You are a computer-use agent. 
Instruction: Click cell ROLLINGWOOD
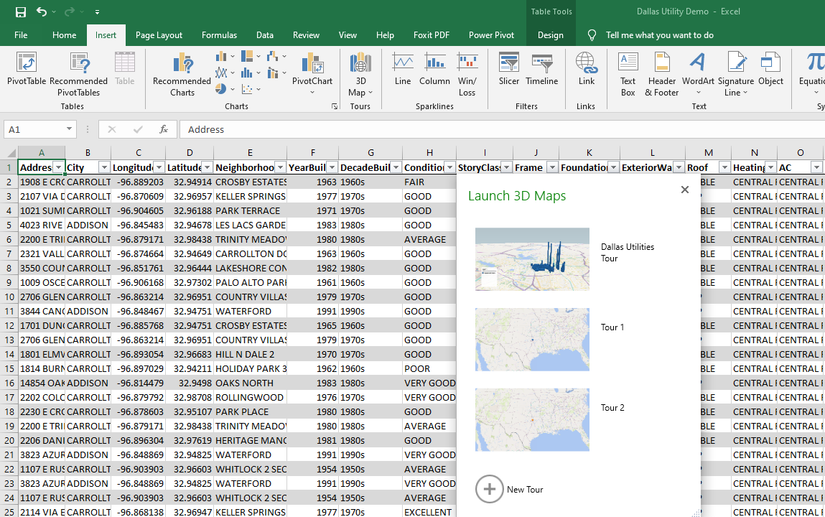[250, 398]
